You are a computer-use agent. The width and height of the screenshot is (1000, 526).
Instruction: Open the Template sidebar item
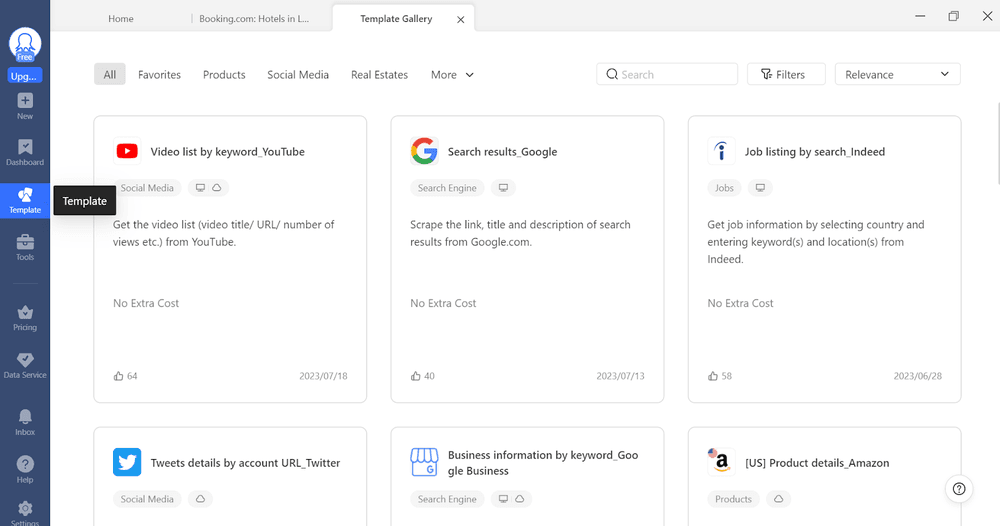coord(25,201)
